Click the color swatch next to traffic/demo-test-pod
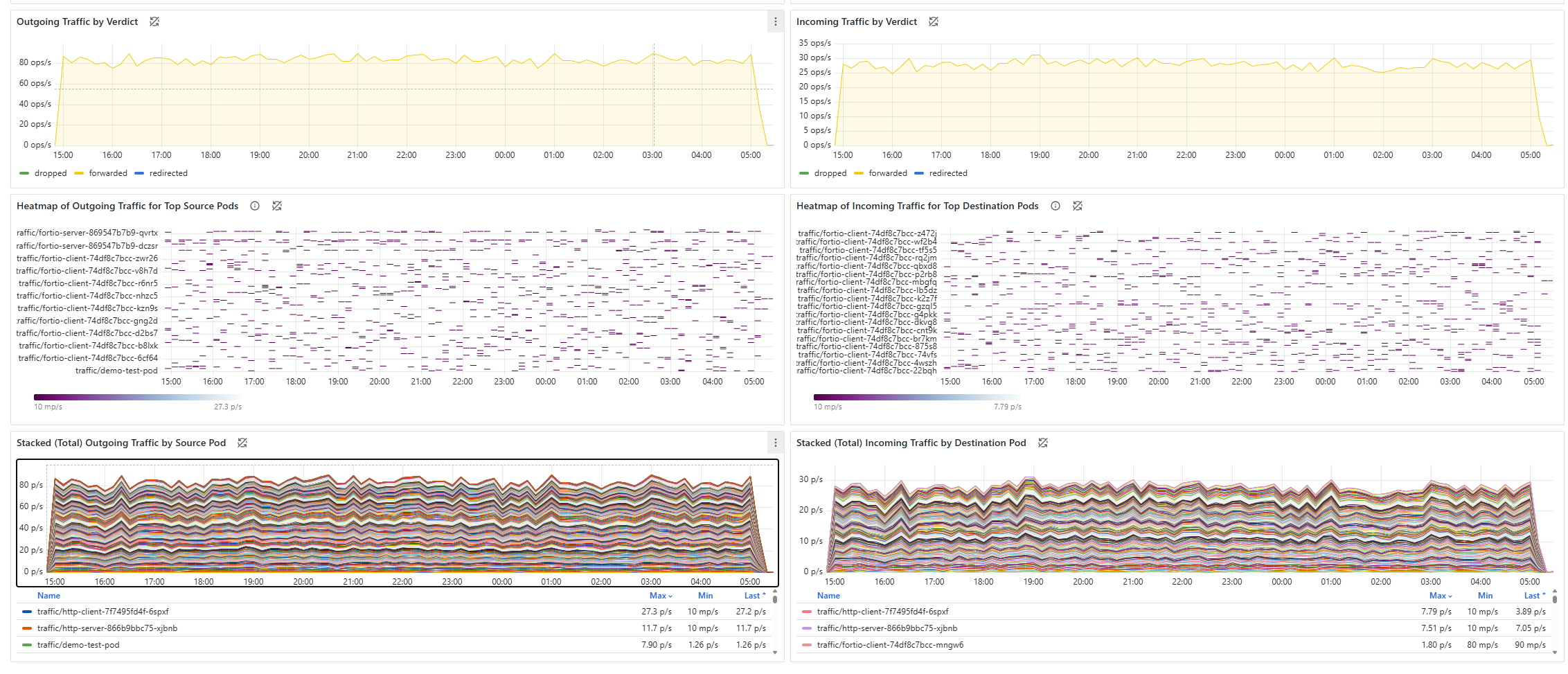Image resolution: width=1568 pixels, height=674 pixels. 26,645
